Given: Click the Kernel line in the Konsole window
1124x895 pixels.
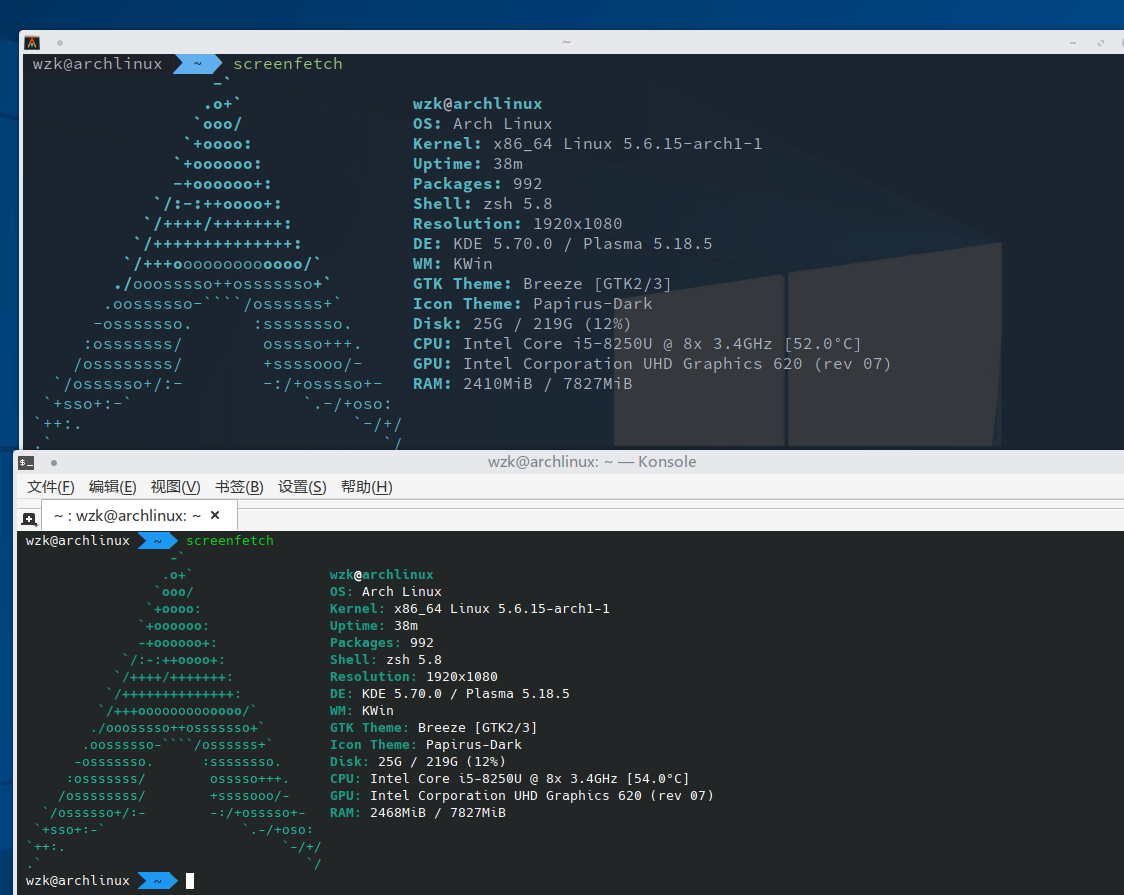Looking at the screenshot, I should coord(470,609).
